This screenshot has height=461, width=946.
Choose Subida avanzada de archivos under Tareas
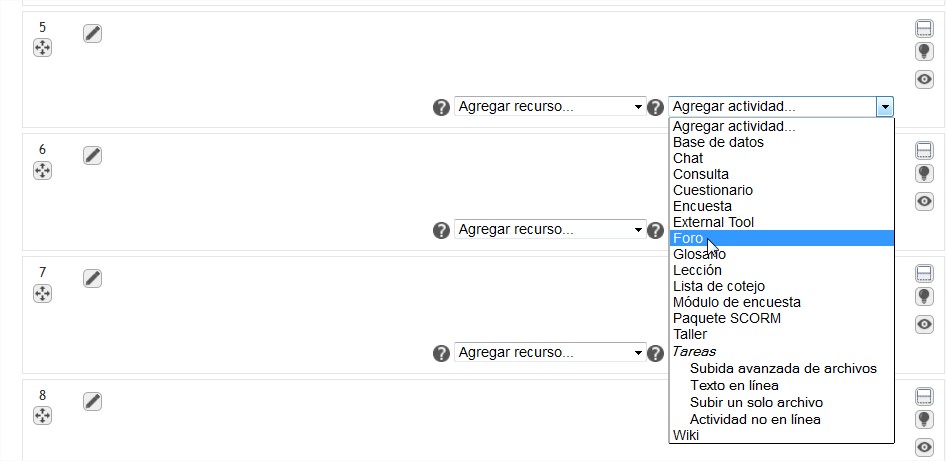pos(783,368)
